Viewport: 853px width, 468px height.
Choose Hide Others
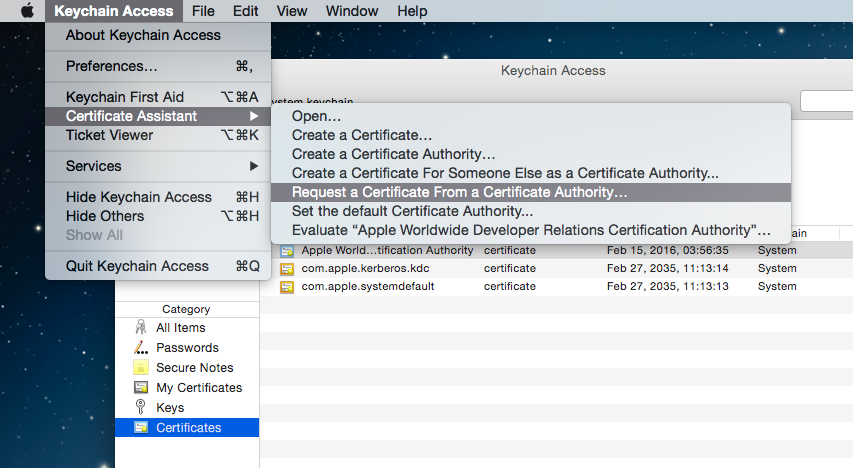(x=158, y=216)
